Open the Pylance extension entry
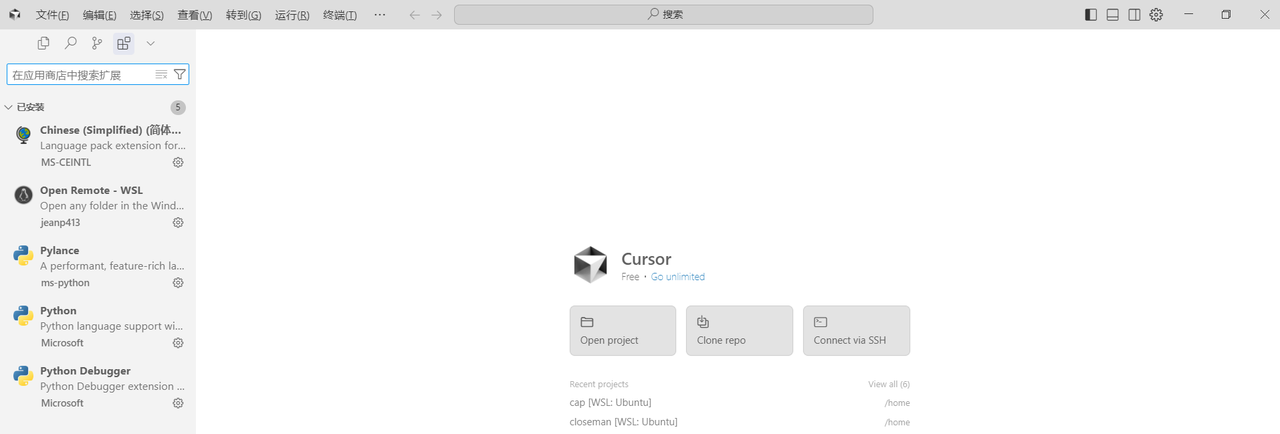The height and width of the screenshot is (434, 1280). coord(98,265)
